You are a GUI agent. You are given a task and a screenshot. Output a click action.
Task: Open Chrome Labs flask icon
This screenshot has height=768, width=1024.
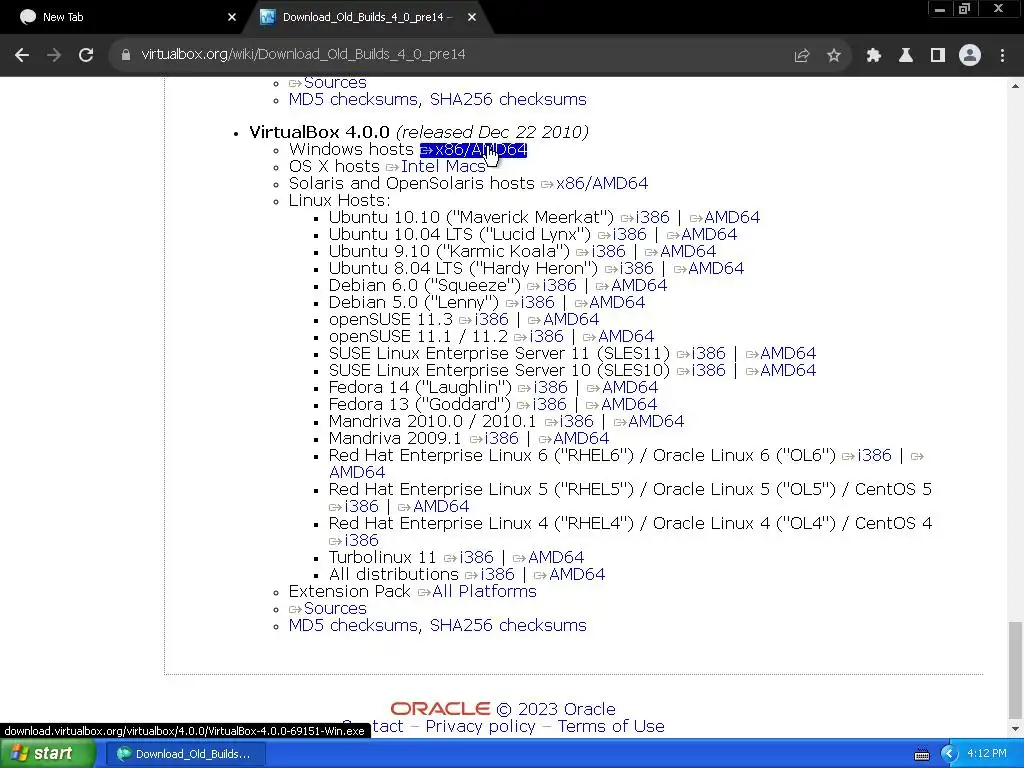[x=906, y=55]
